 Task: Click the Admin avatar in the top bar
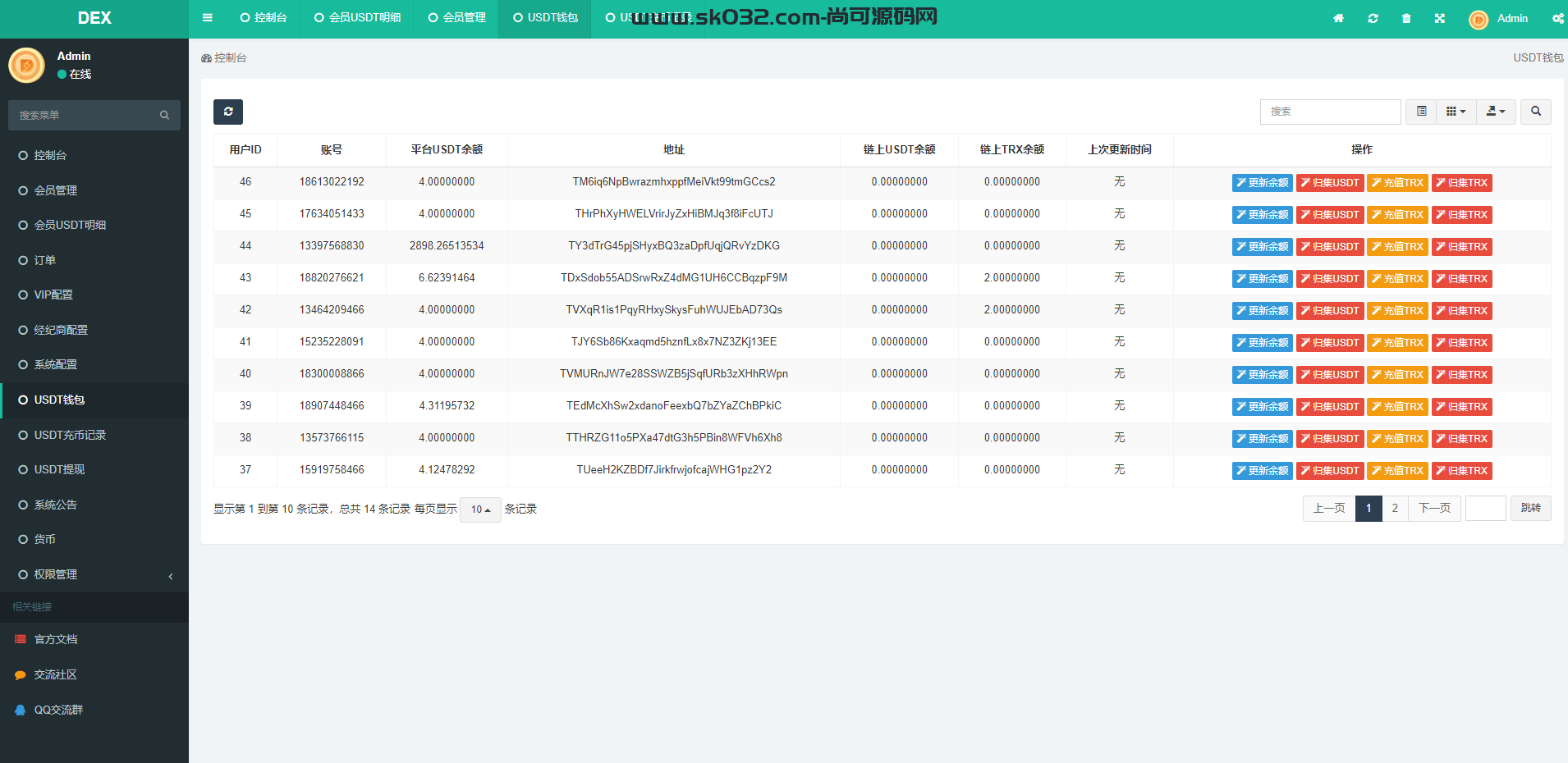(1479, 20)
